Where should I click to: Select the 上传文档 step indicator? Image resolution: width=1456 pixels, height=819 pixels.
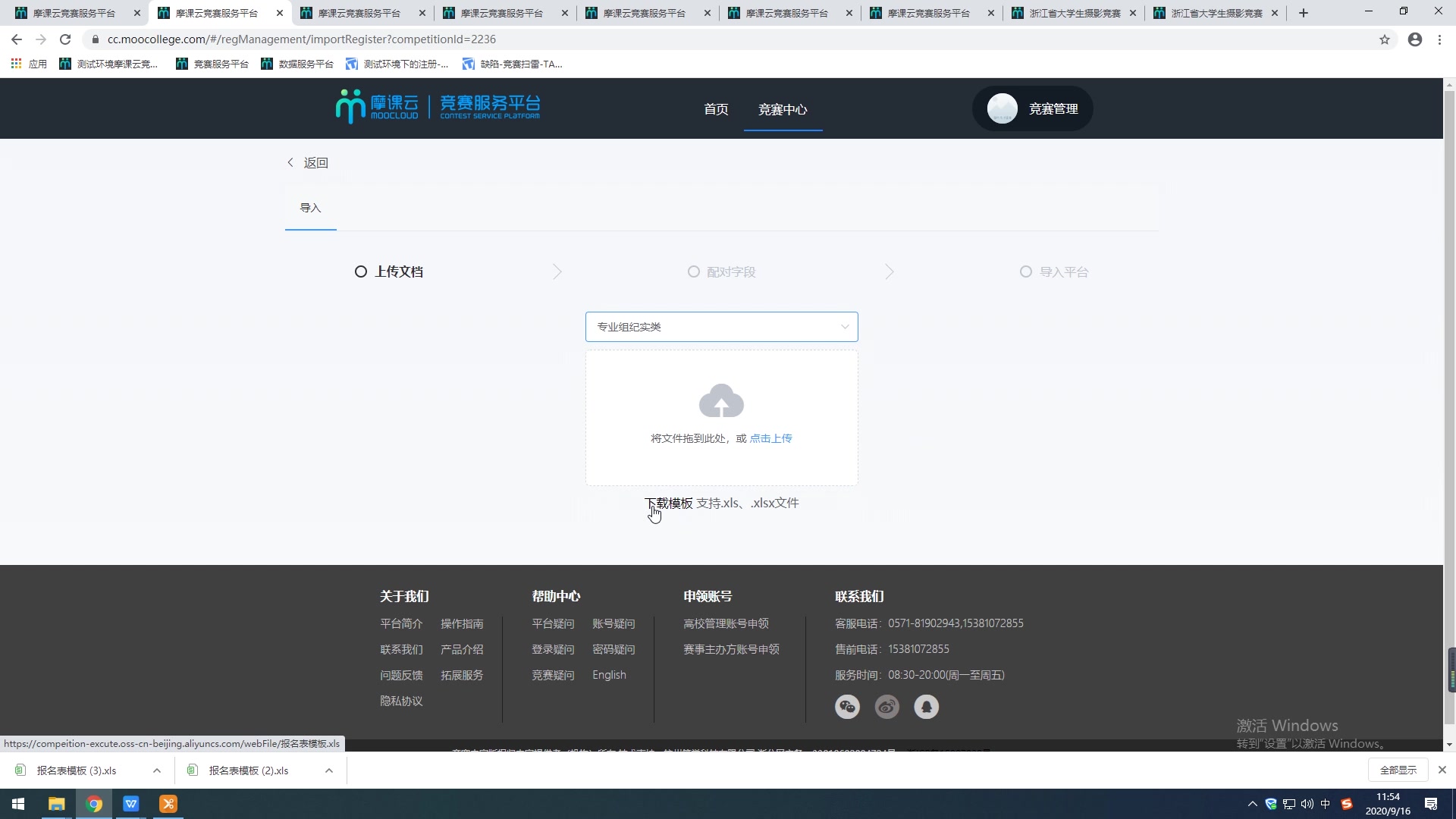click(389, 271)
